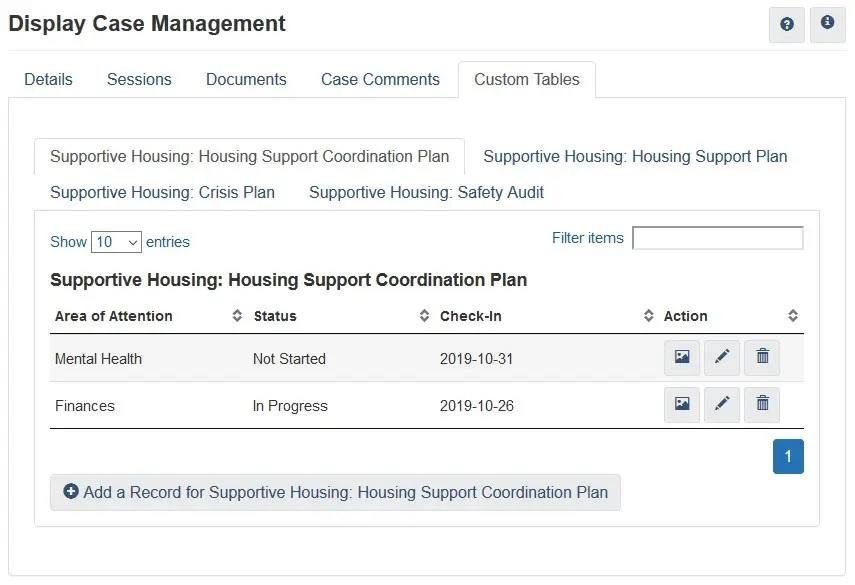The height and width of the screenshot is (585, 855).
Task: Click the pencil edit icon for Mental Health
Action: point(722,357)
